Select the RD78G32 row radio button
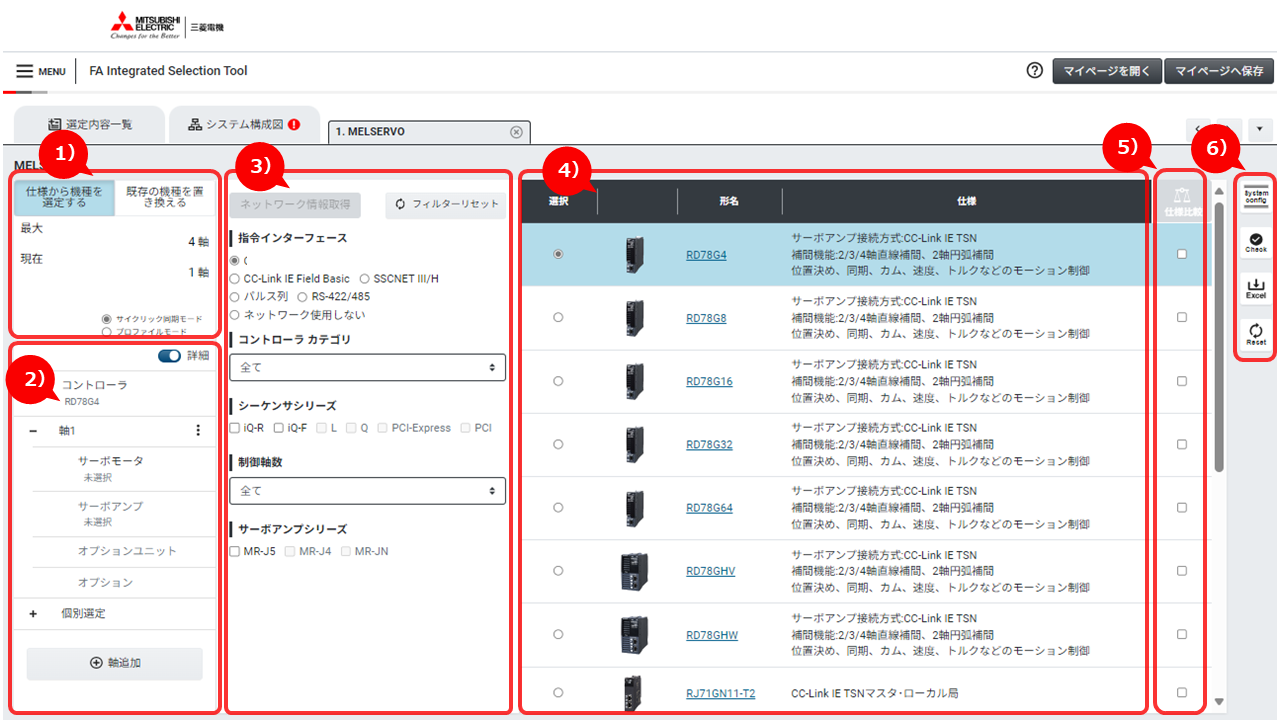This screenshot has height=720, width=1280. 558,444
